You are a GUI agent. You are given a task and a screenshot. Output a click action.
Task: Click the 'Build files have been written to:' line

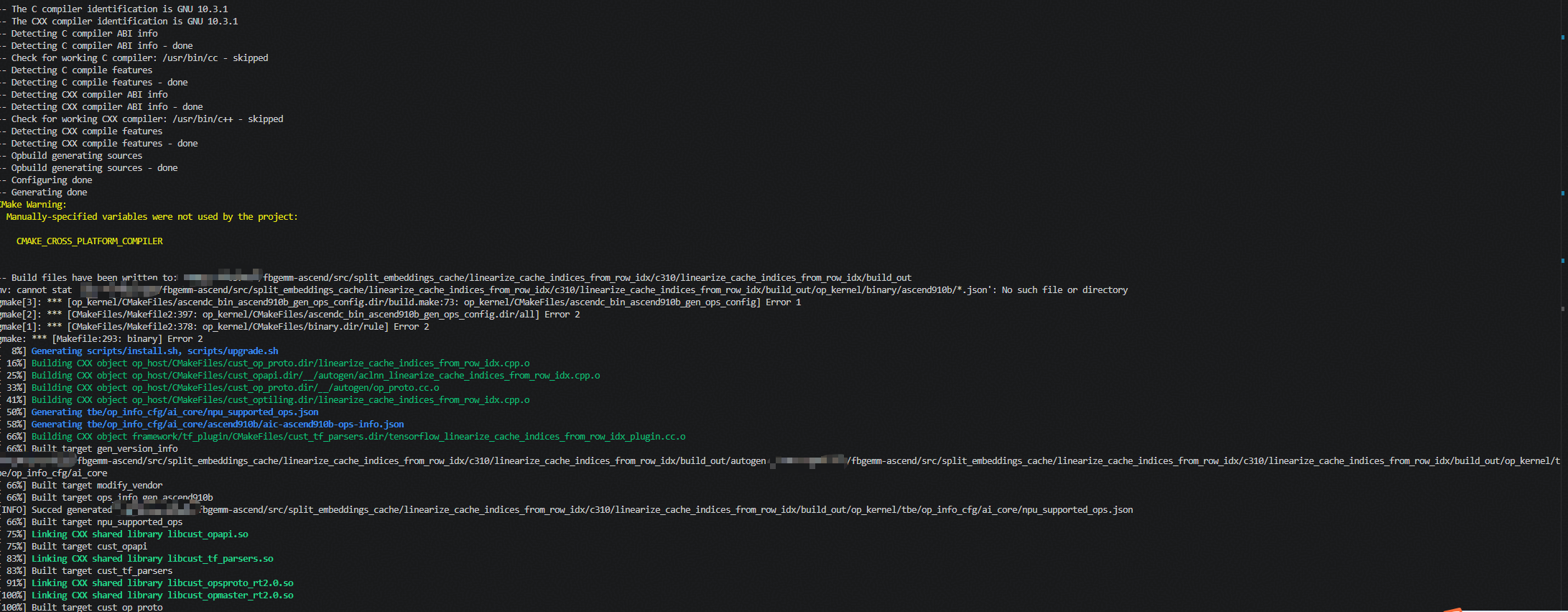456,278
